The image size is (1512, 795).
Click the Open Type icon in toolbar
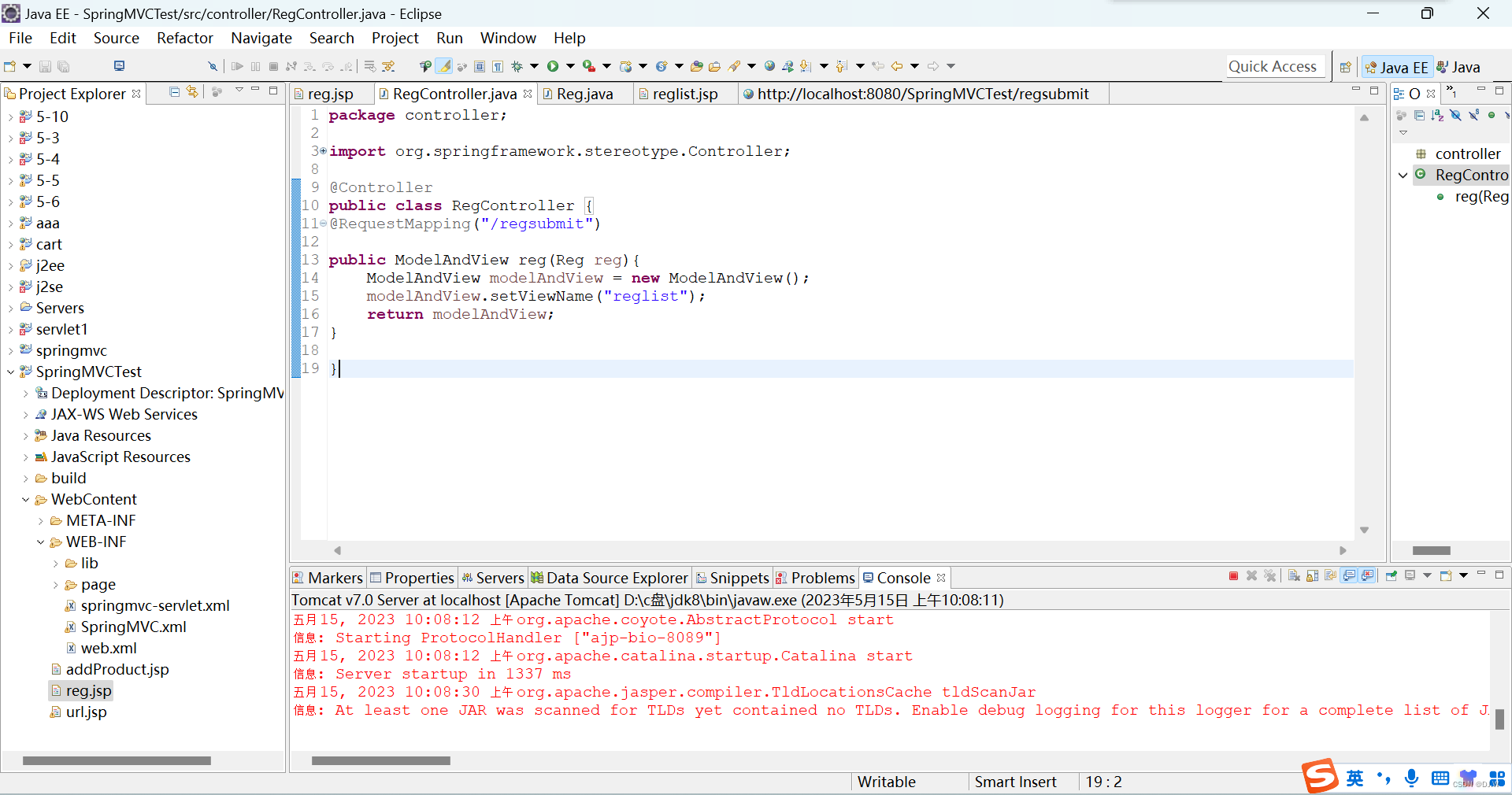[696, 66]
